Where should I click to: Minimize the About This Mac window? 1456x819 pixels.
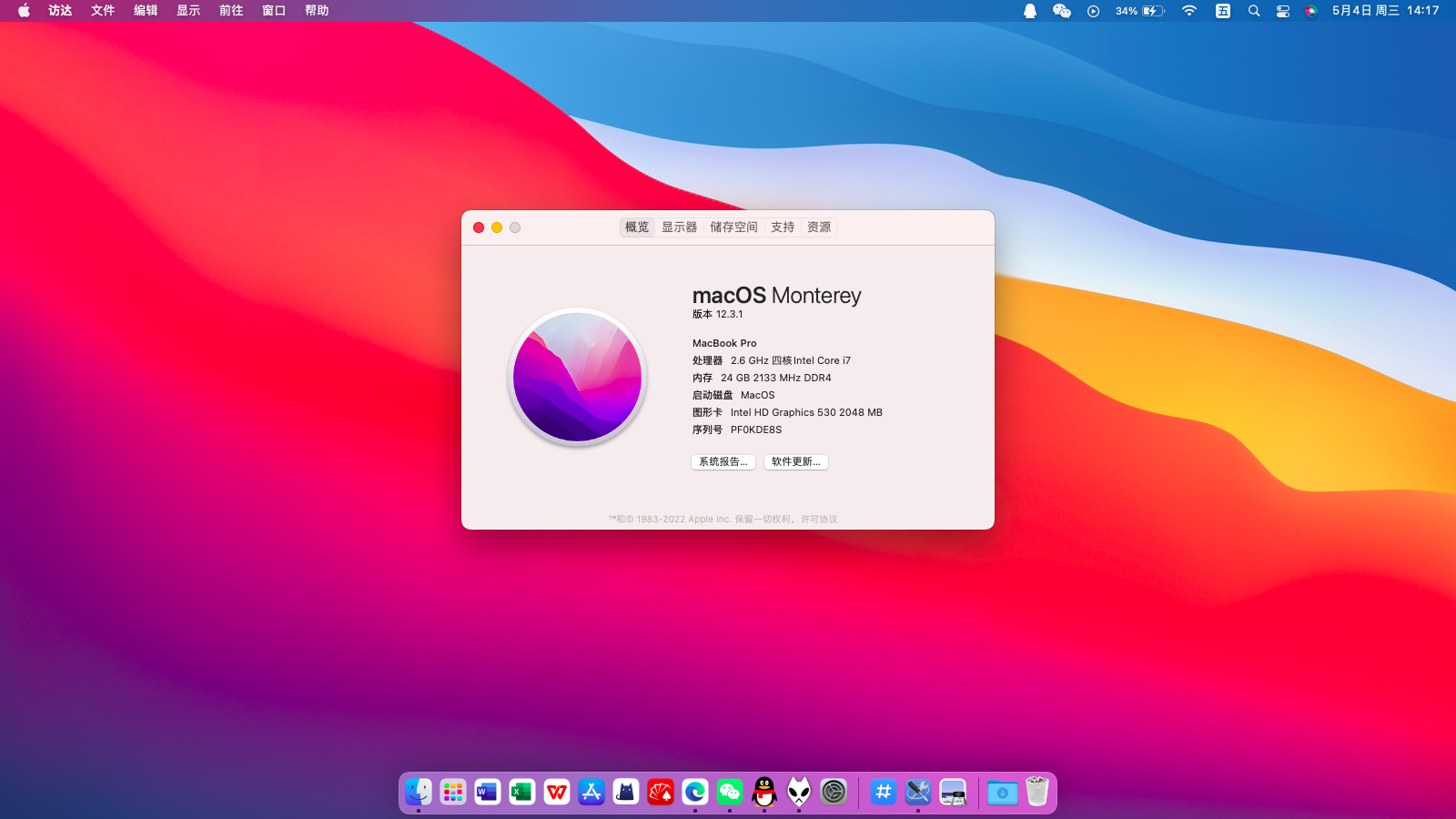(x=497, y=227)
